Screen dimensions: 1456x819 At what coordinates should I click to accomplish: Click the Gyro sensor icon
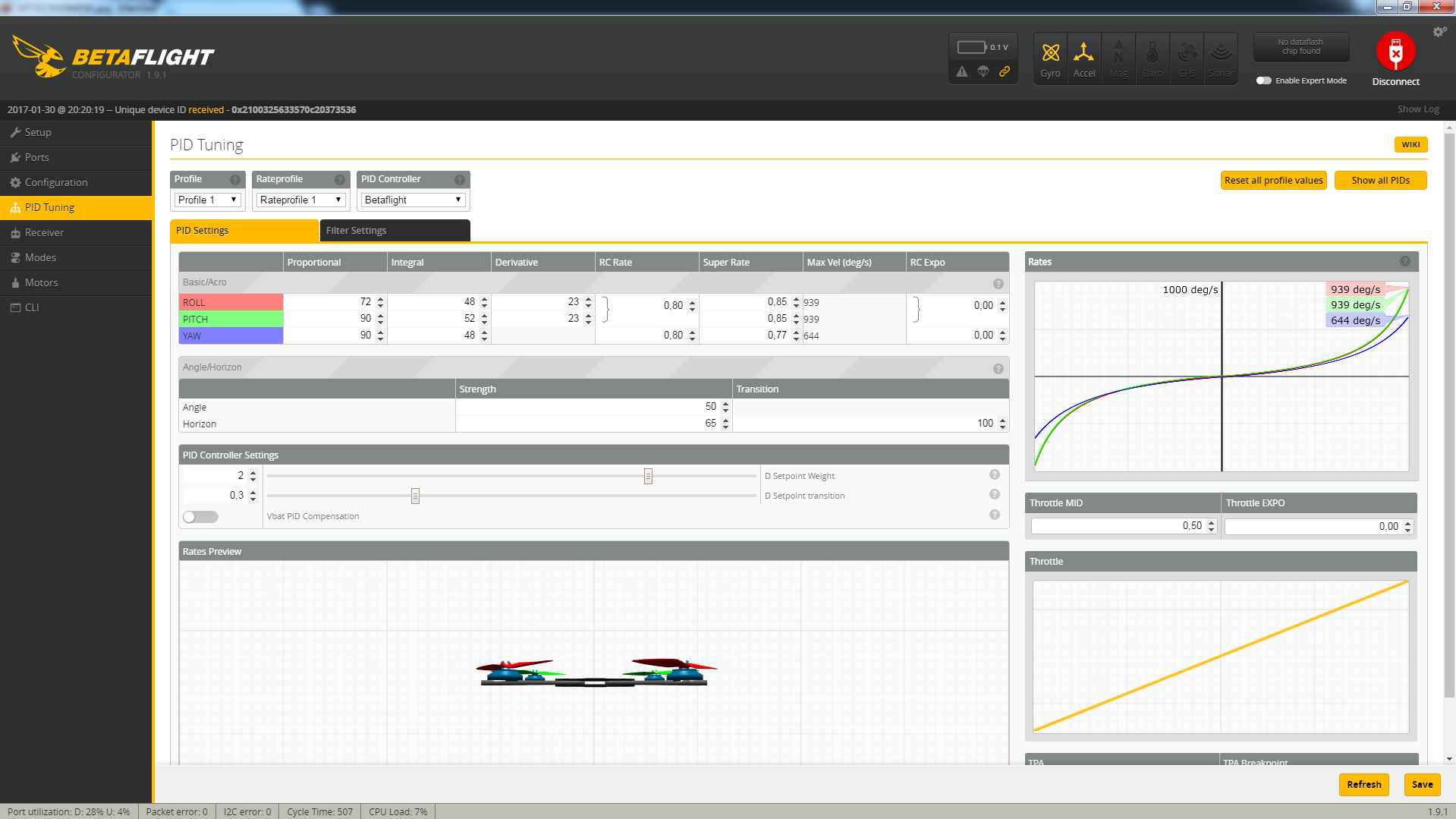[x=1050, y=59]
